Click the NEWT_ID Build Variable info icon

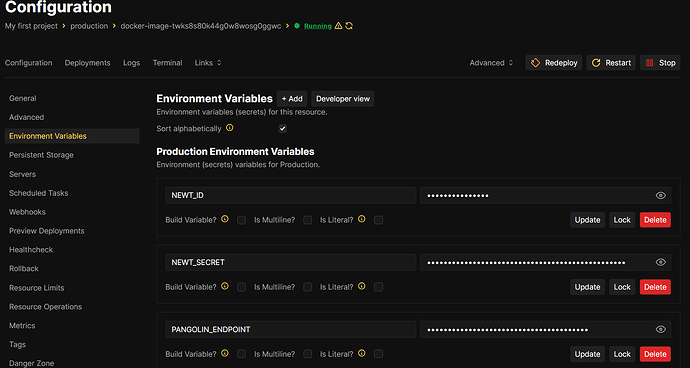(225, 219)
